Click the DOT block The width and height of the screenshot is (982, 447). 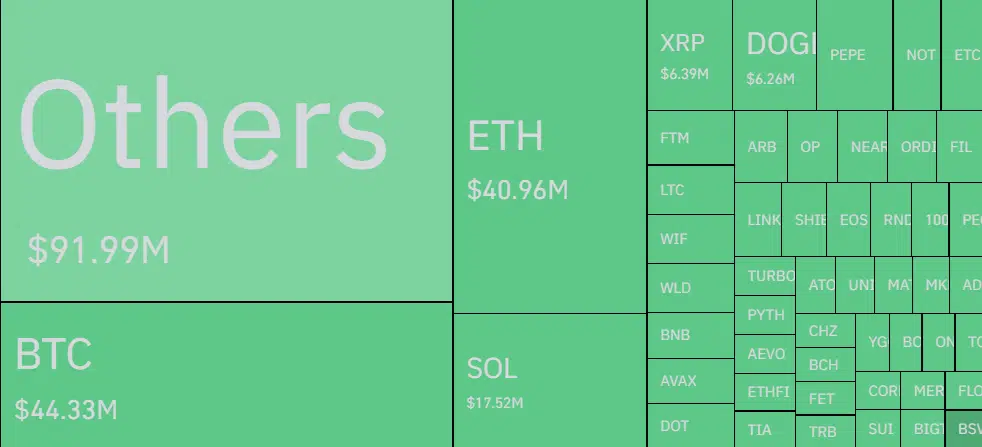[x=690, y=426]
